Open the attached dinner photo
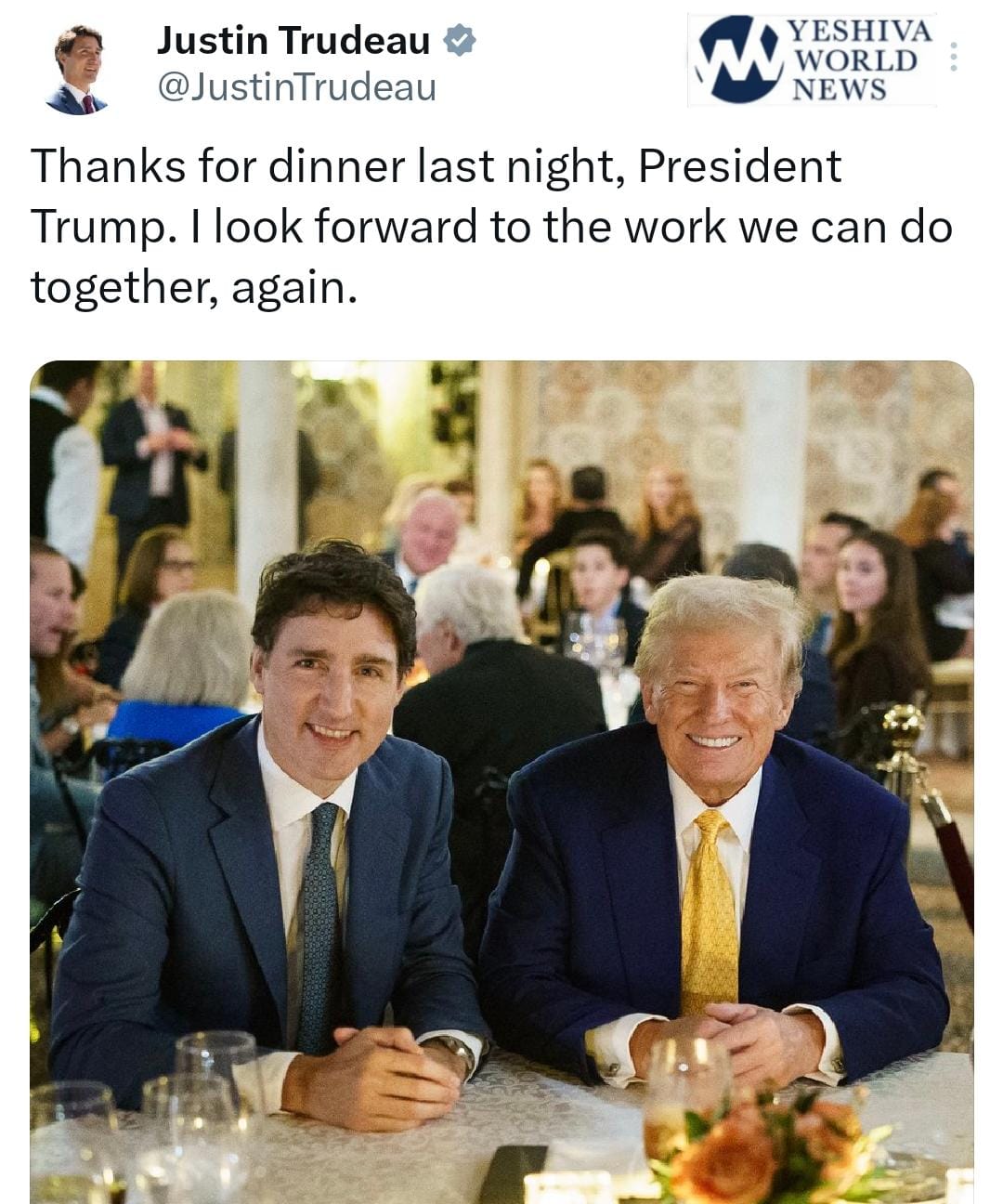The width and height of the screenshot is (1003, 1204). click(x=501, y=782)
